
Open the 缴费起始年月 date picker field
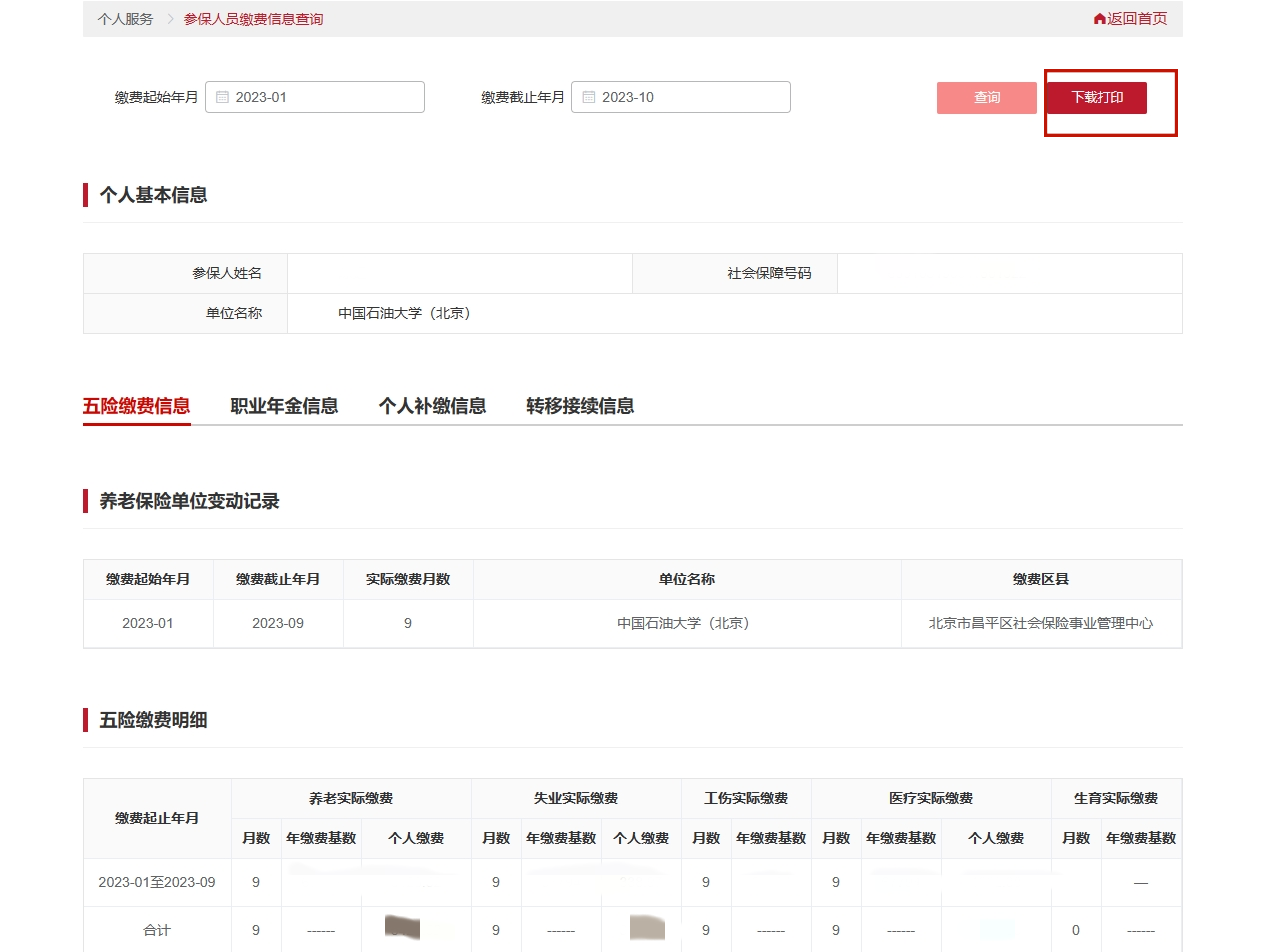[x=315, y=97]
